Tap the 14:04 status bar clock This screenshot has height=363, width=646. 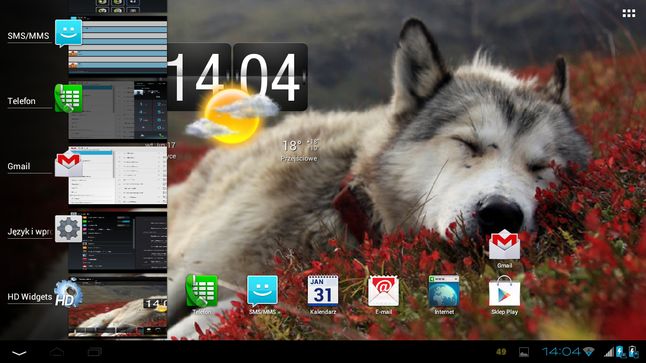(561, 351)
